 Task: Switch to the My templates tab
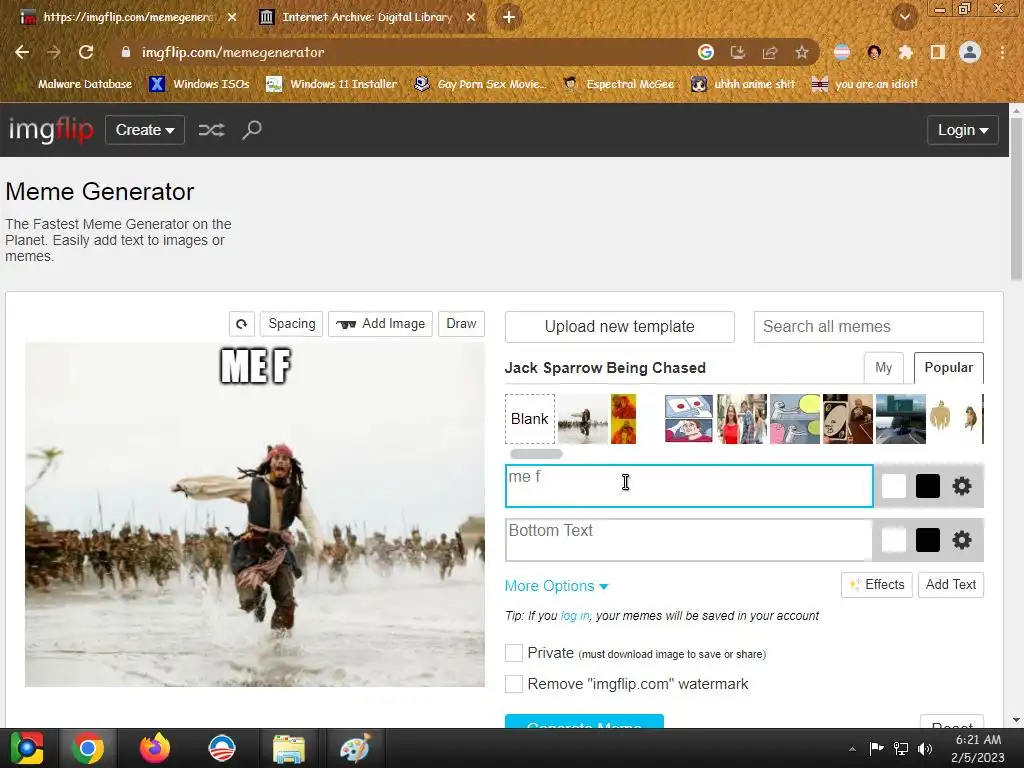[x=884, y=368]
